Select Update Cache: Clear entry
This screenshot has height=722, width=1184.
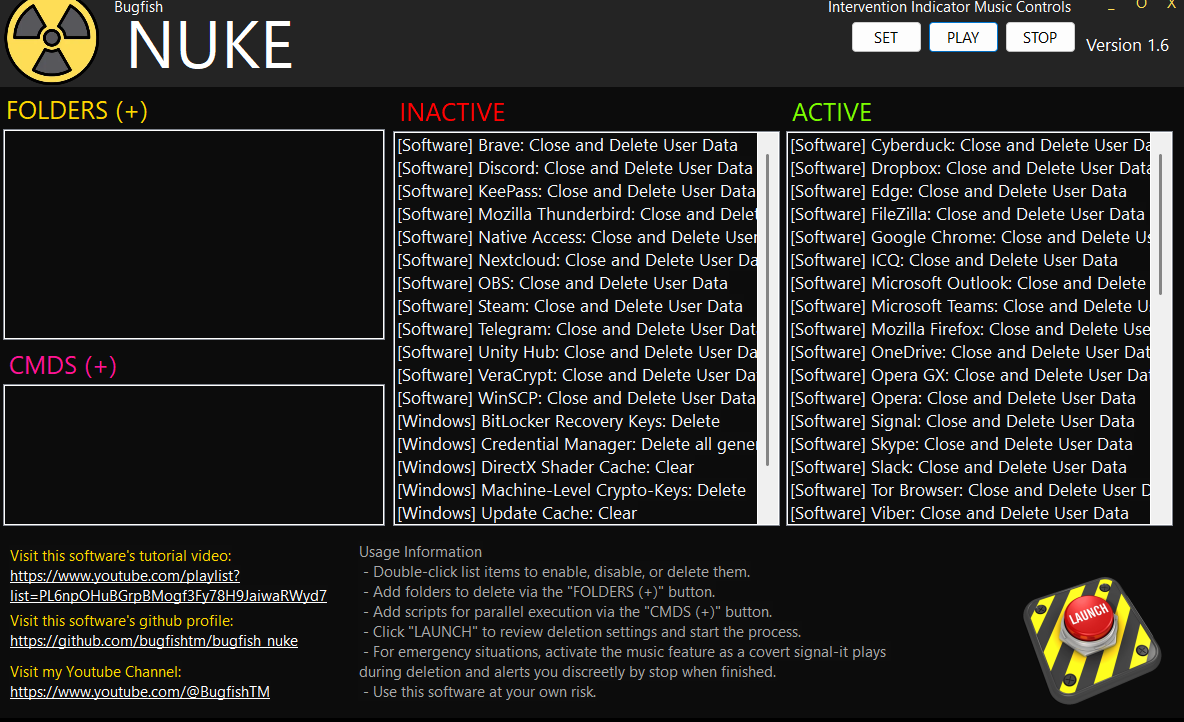point(576,514)
